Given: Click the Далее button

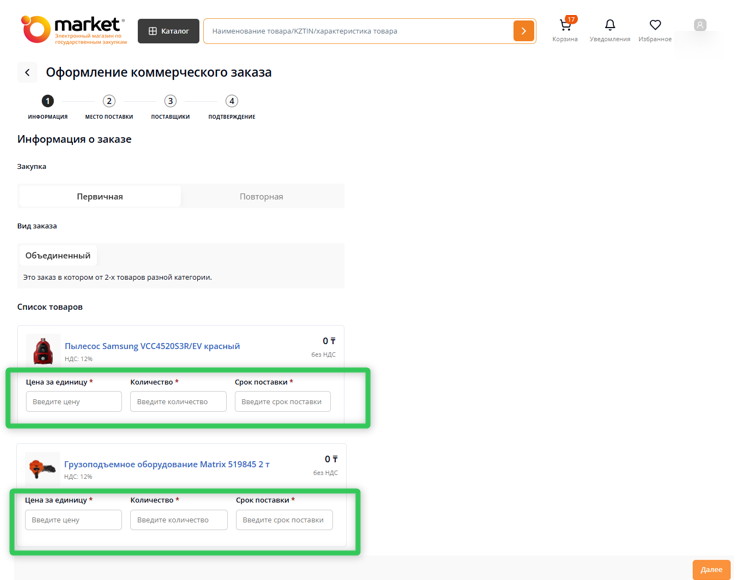Looking at the screenshot, I should pyautogui.click(x=711, y=569).
